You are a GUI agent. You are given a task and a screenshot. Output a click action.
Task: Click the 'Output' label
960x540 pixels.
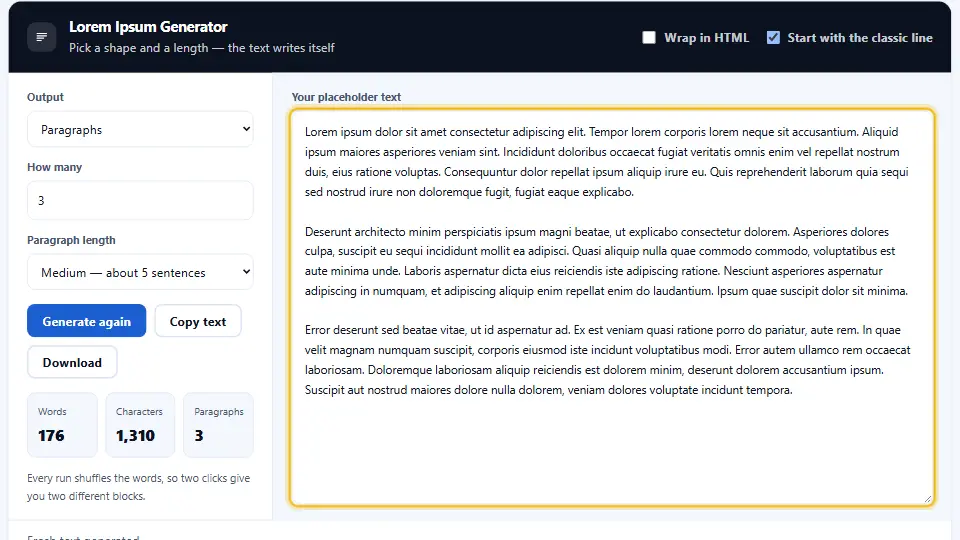[45, 97]
